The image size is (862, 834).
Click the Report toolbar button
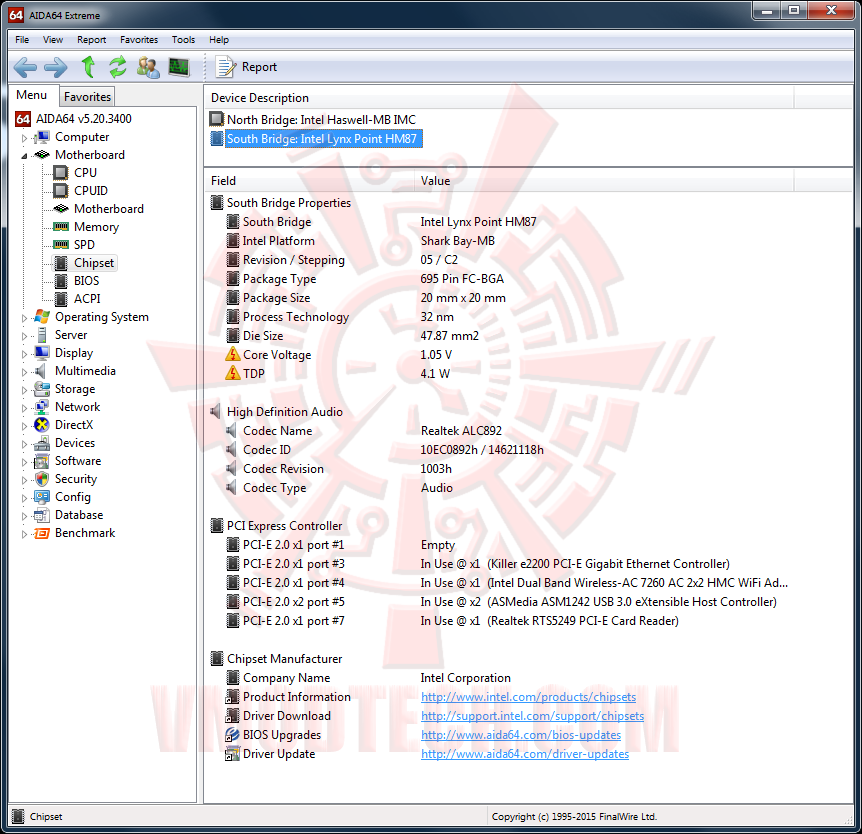[x=246, y=67]
